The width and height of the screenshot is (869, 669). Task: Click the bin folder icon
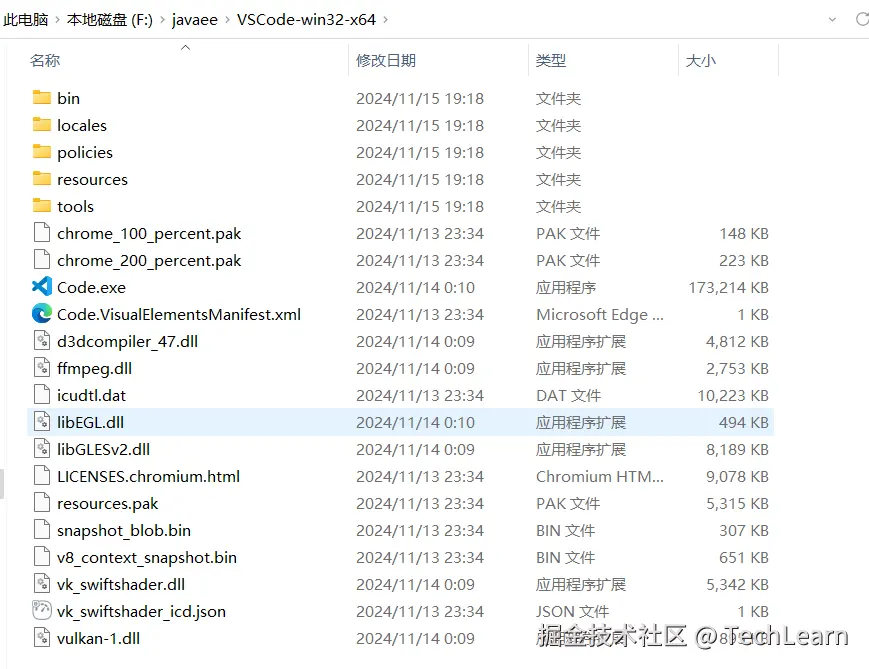coord(42,98)
